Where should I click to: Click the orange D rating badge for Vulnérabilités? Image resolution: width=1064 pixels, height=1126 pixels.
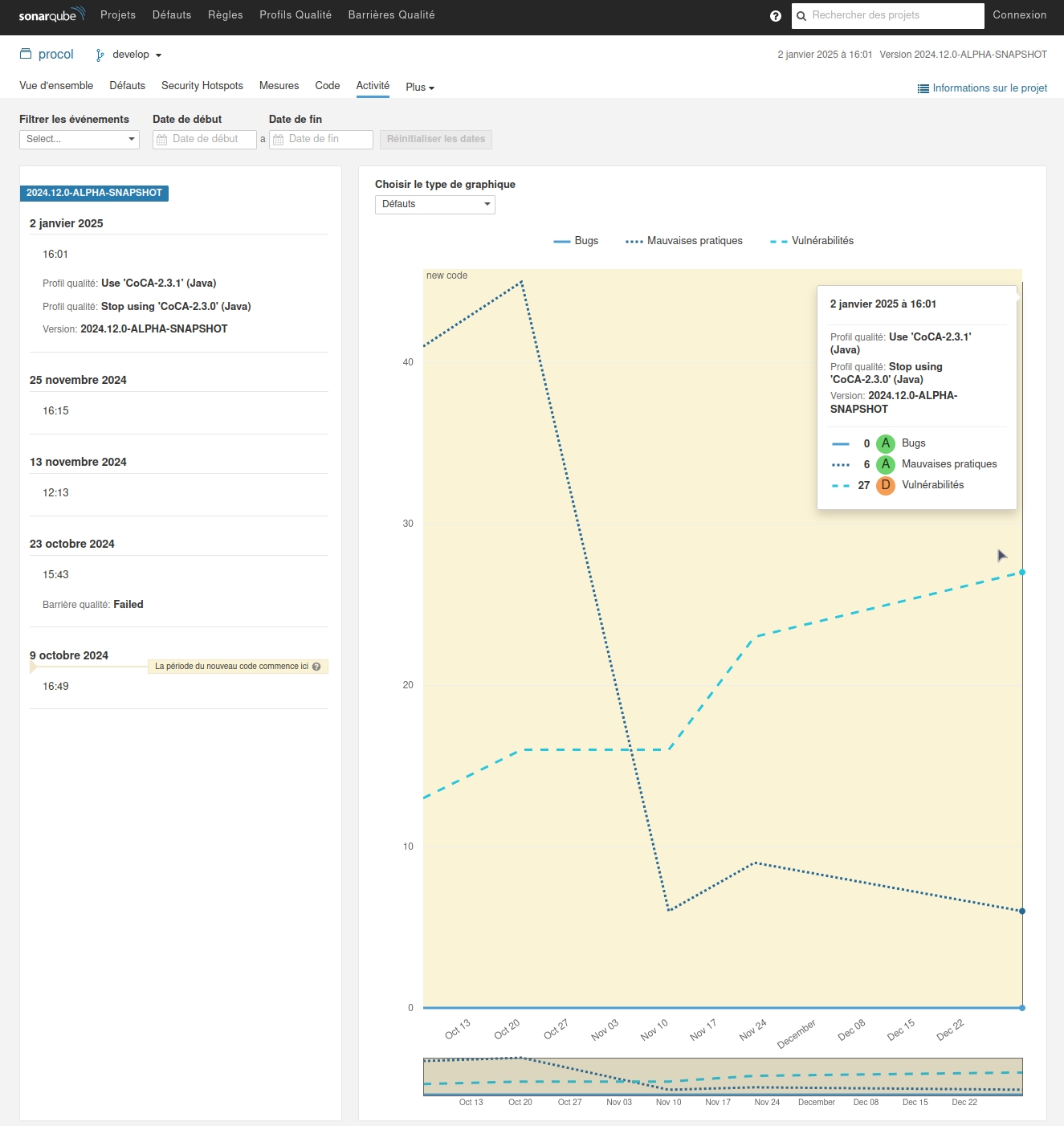pos(886,485)
